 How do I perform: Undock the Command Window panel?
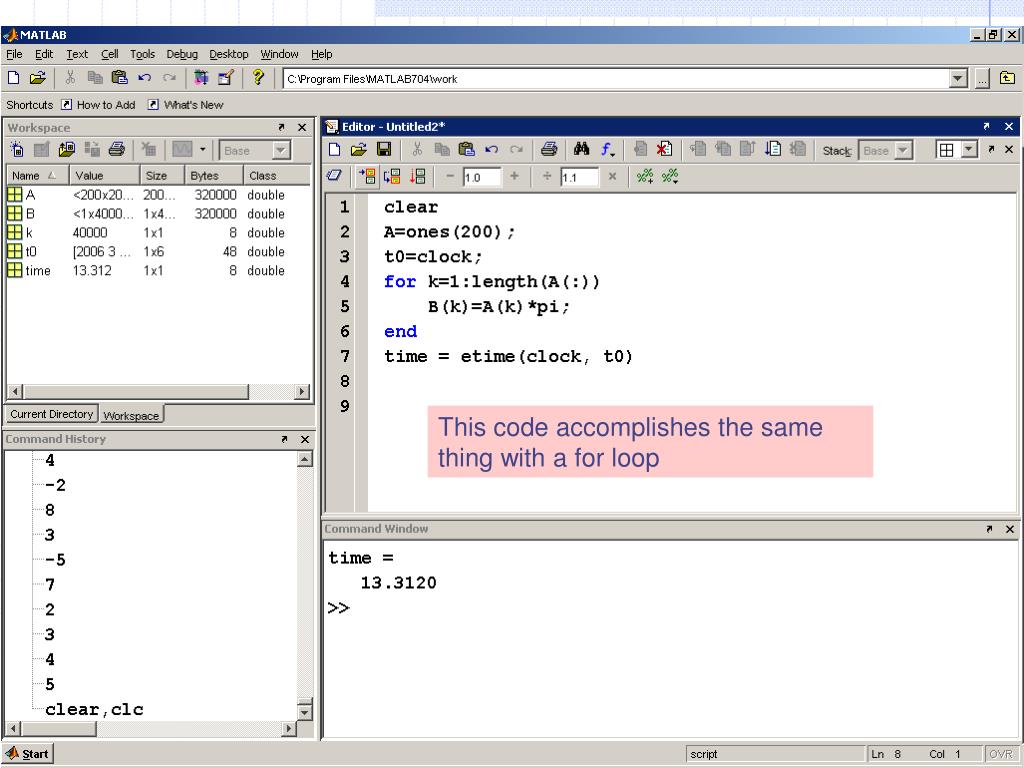(989, 528)
